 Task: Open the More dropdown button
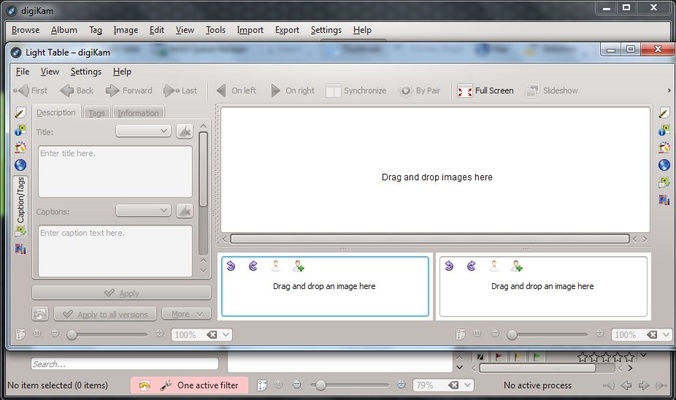pos(186,314)
